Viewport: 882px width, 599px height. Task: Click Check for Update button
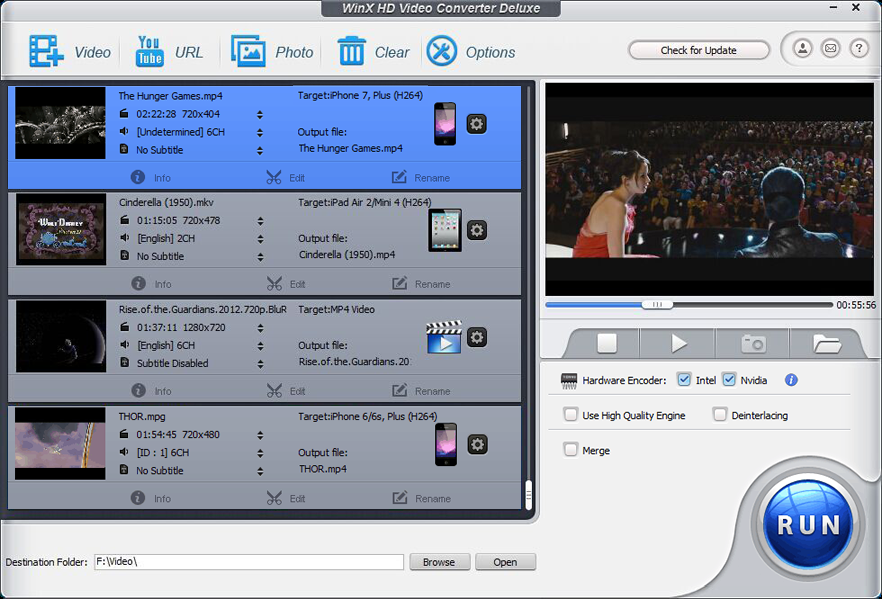point(699,50)
